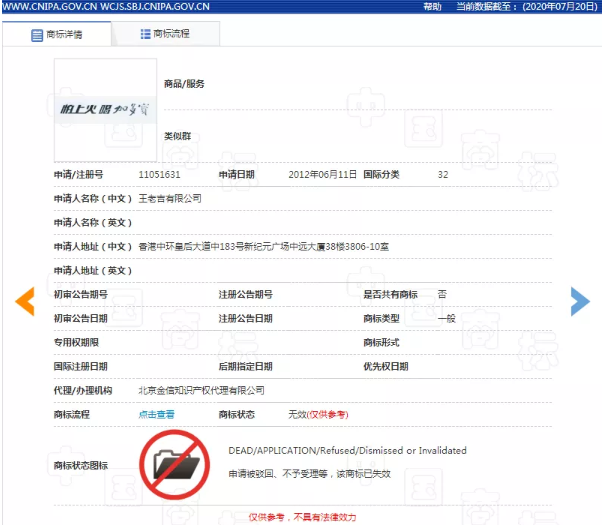The image size is (607, 525).
Task: Select the 商标状态图标 label
Action: click(x=81, y=465)
